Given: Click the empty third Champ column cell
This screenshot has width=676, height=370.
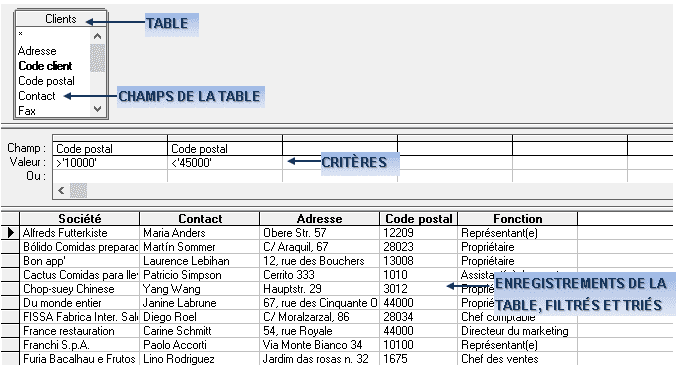Looking at the screenshot, I should [340, 149].
